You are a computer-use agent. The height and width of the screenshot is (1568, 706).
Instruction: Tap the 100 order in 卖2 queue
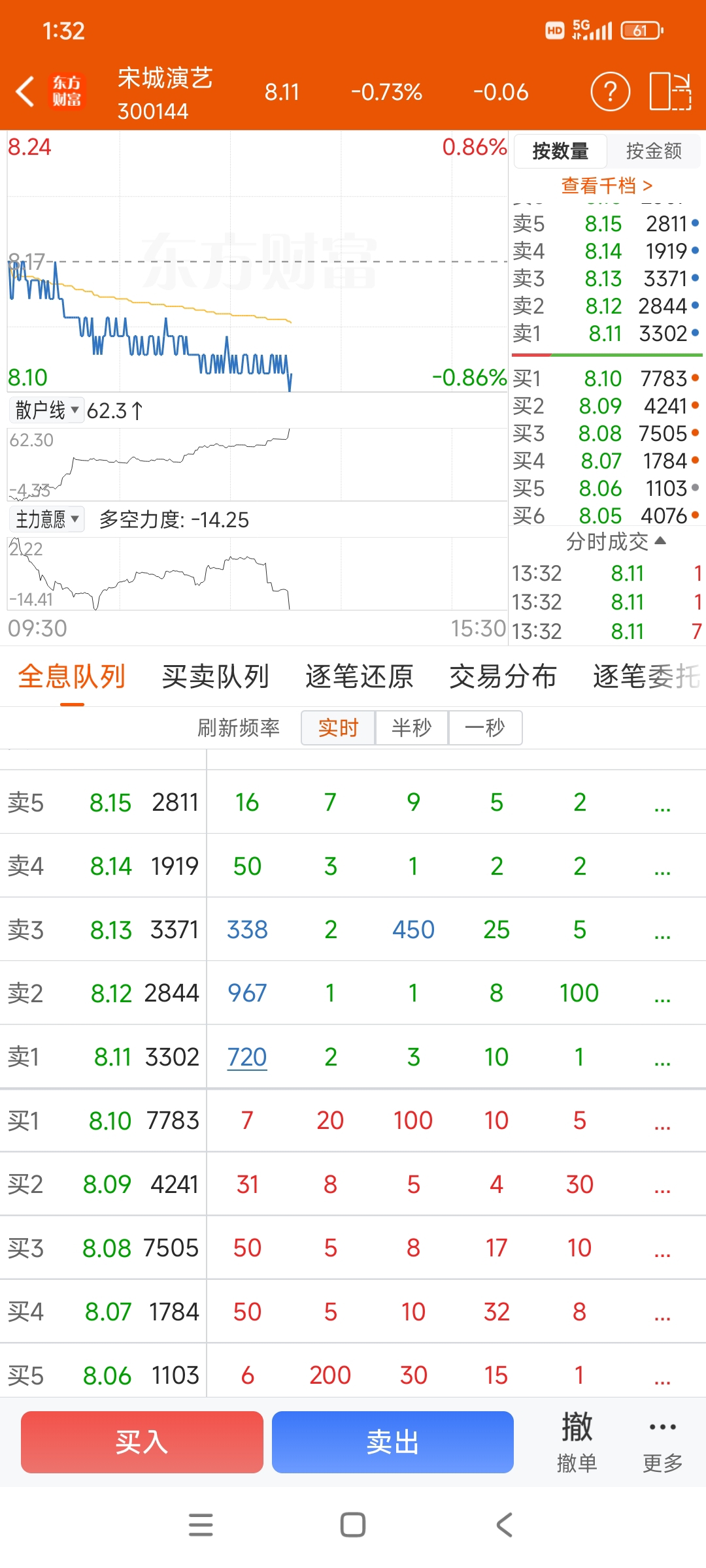click(x=579, y=993)
